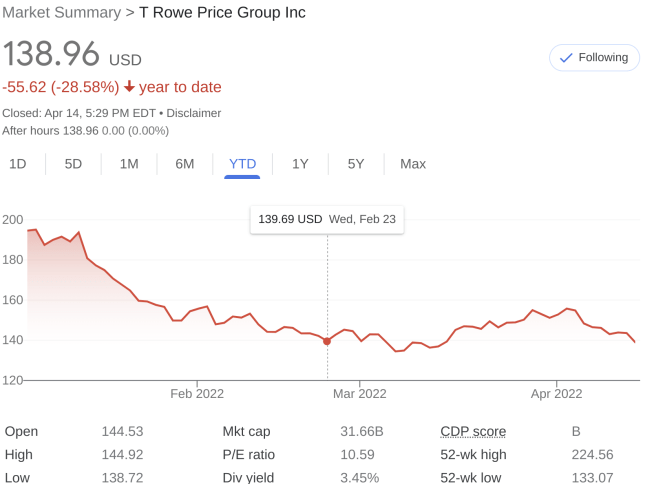Click the Mar 2022 axis label
The height and width of the screenshot is (484, 654).
(x=360, y=394)
